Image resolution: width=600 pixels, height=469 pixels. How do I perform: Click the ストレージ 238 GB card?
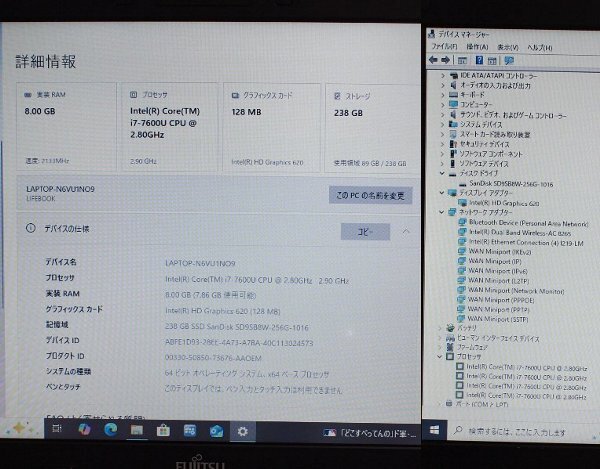click(x=372, y=129)
